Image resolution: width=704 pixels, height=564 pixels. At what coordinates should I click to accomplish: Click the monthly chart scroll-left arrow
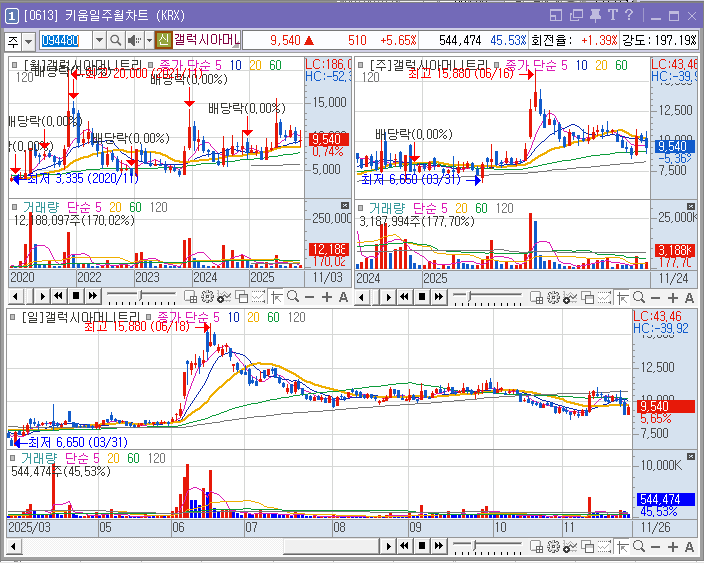click(x=16, y=296)
